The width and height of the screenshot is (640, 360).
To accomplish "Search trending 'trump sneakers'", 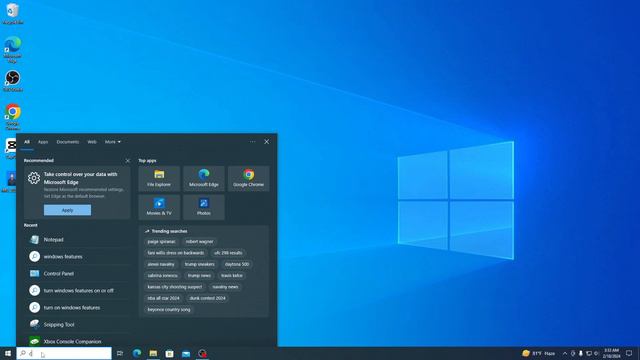I will coord(200,264).
